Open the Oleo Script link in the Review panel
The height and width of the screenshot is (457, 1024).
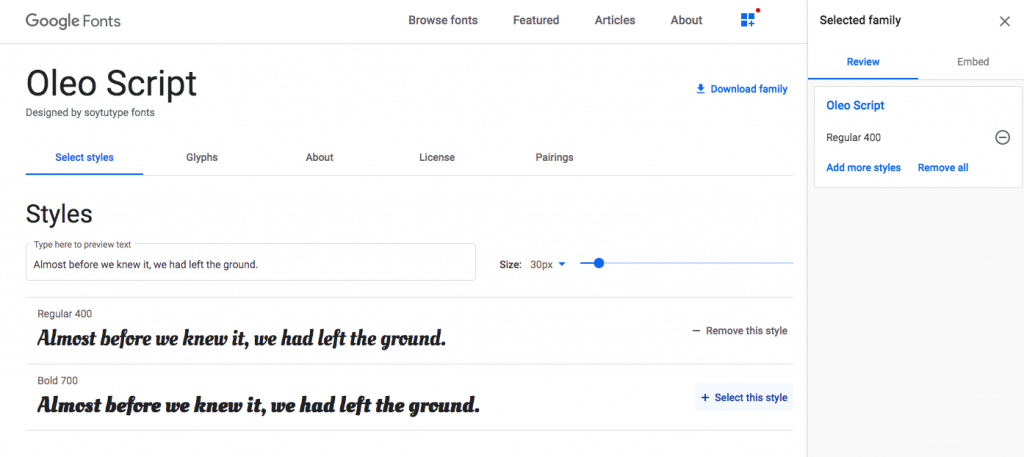pos(855,105)
